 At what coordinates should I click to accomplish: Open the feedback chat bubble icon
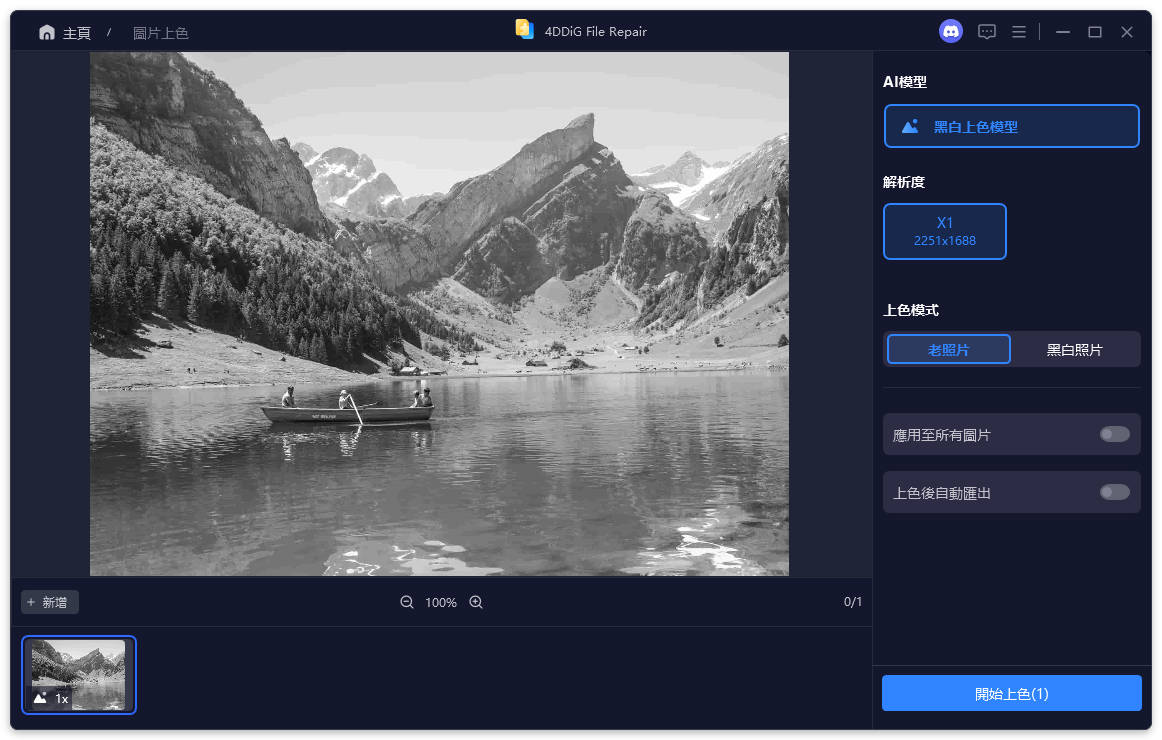pos(986,31)
